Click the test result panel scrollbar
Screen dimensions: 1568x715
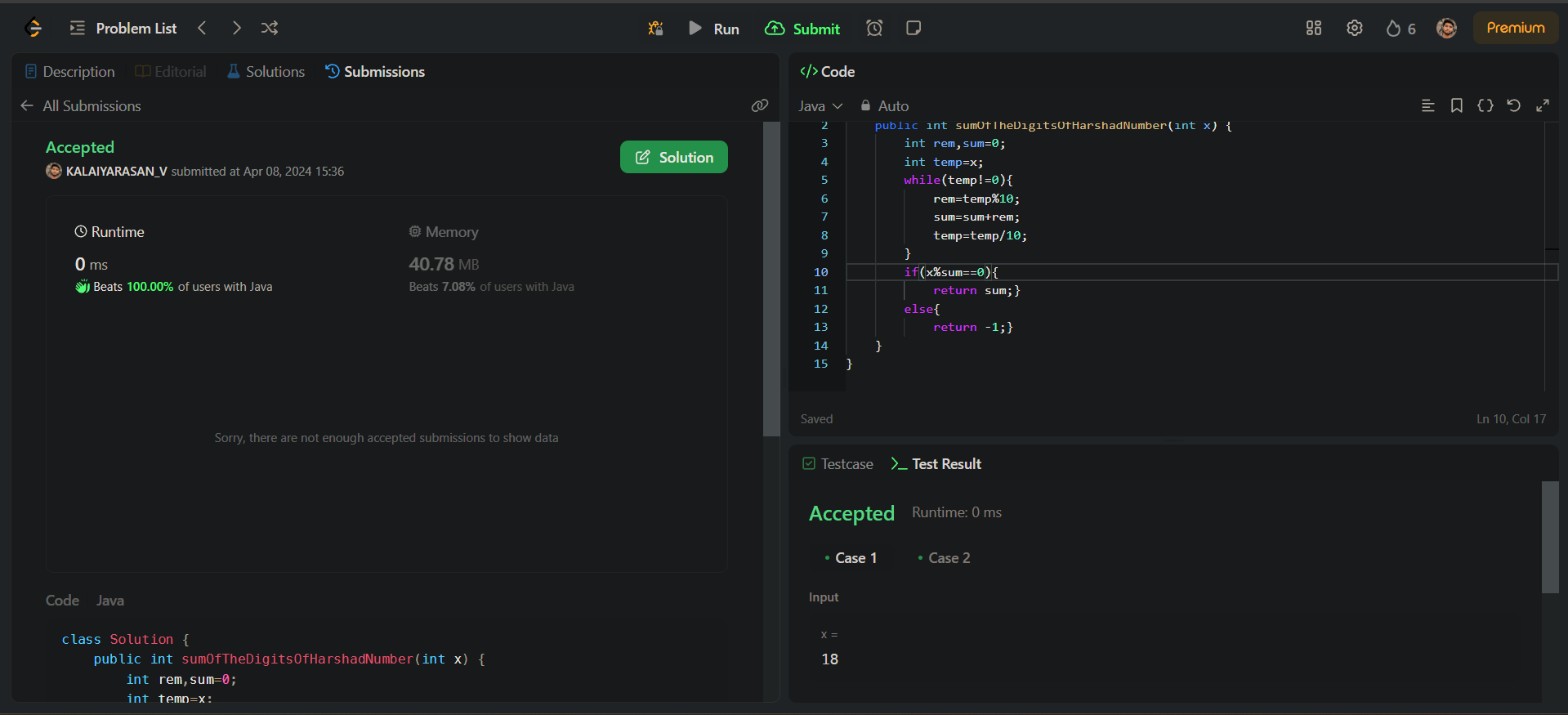[1550, 537]
